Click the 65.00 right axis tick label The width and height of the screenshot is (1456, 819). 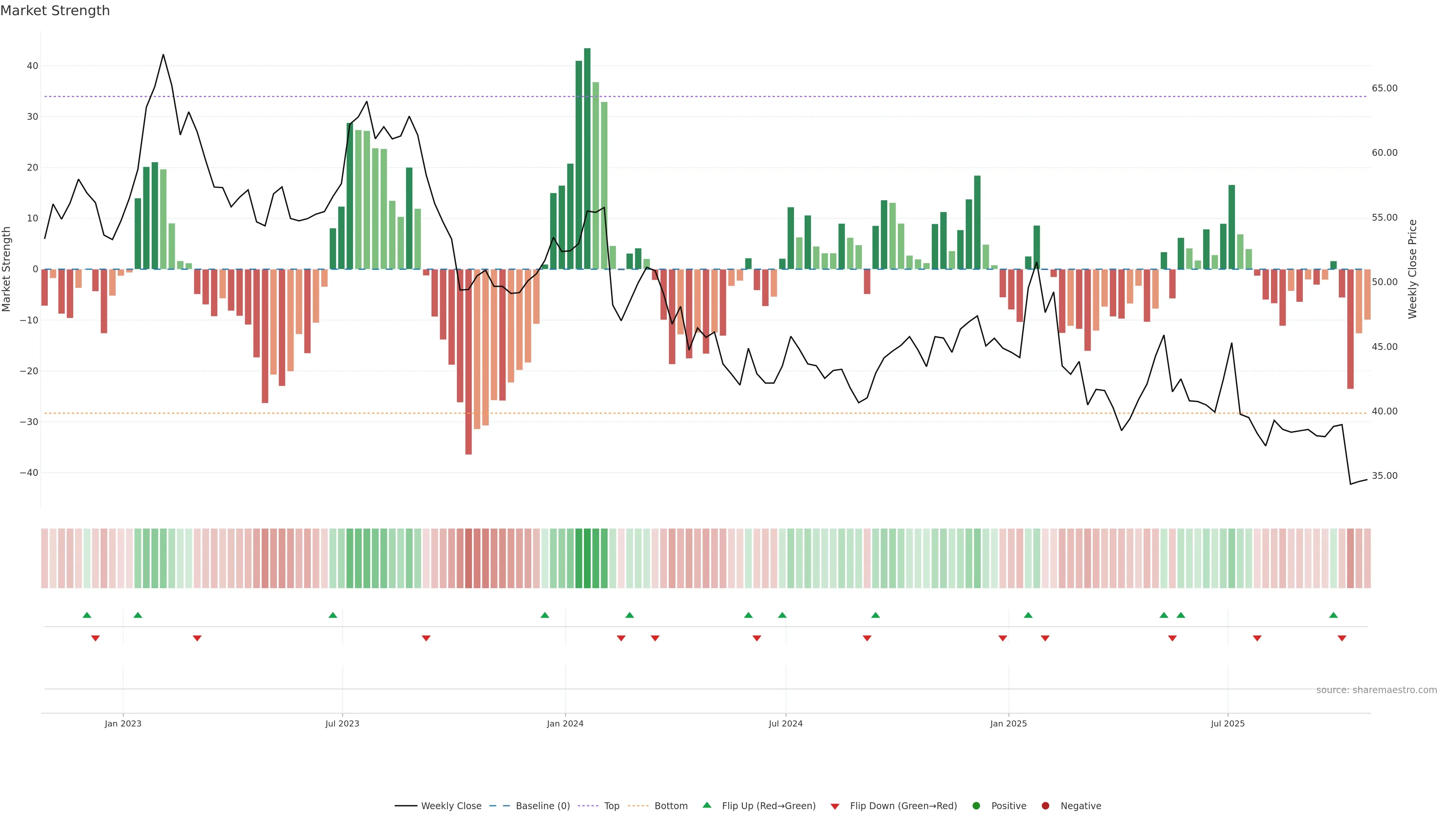pyautogui.click(x=1384, y=88)
